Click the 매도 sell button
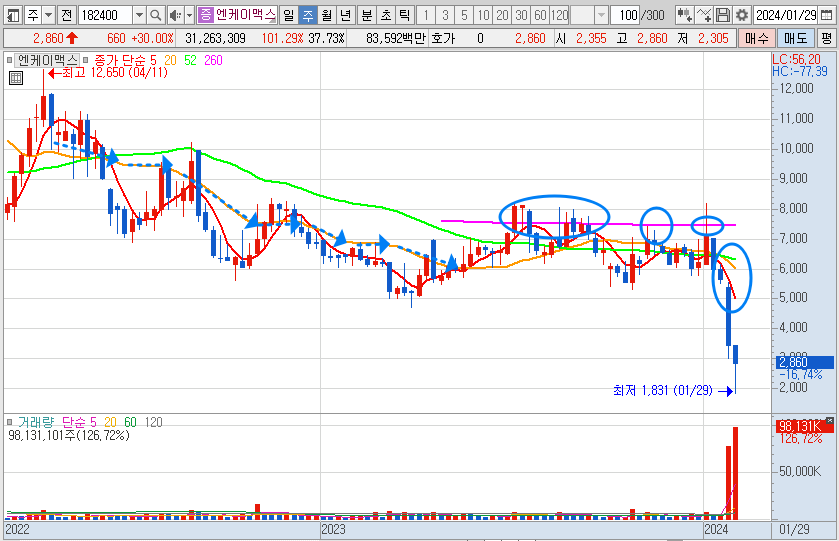 pyautogui.click(x=795, y=39)
